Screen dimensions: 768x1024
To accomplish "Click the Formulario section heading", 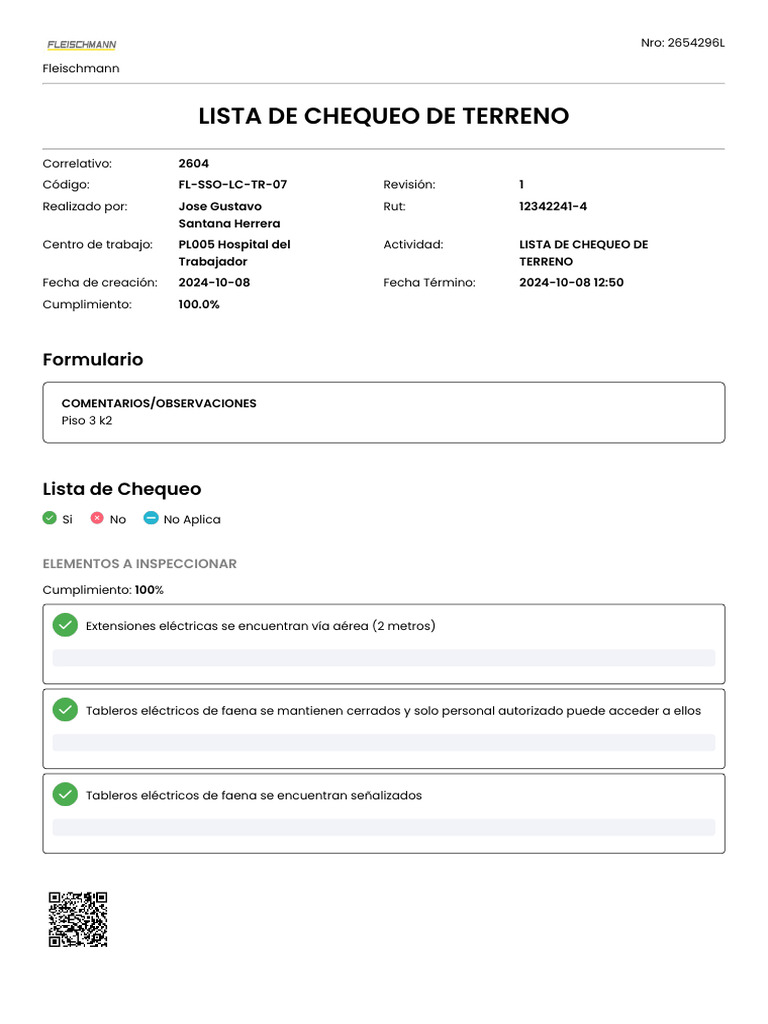I will coord(93,359).
